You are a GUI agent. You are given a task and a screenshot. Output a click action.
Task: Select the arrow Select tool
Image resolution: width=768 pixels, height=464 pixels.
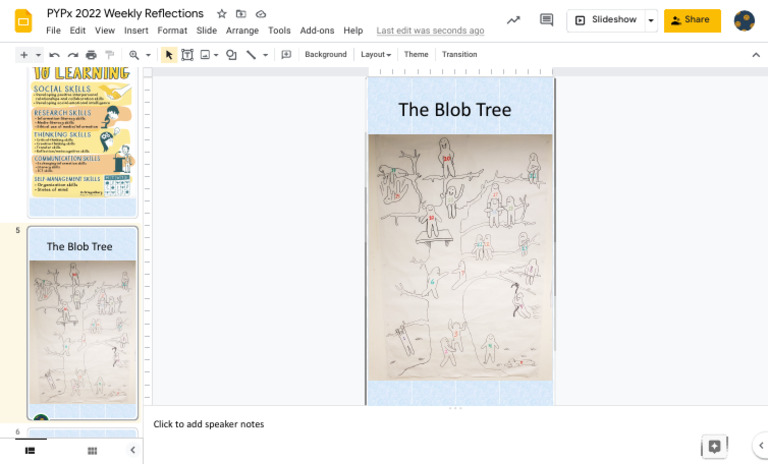(169, 55)
